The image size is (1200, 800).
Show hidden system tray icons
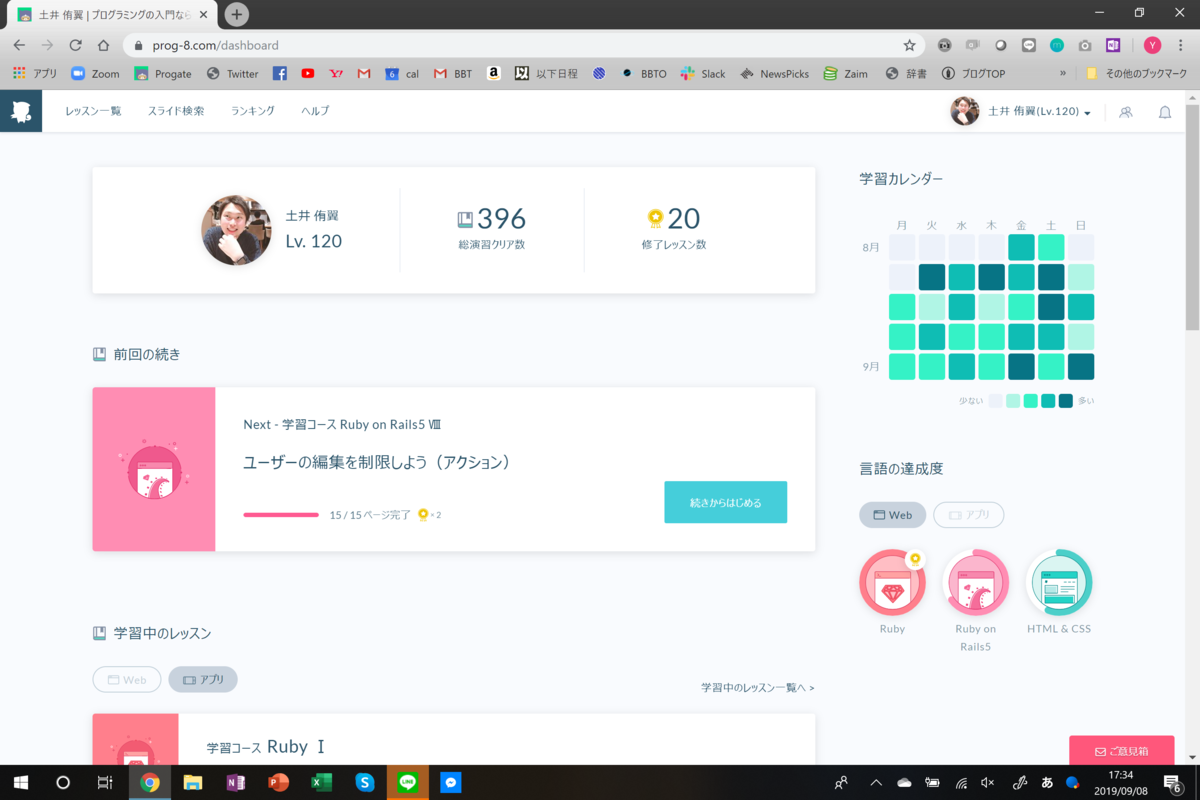[x=876, y=783]
